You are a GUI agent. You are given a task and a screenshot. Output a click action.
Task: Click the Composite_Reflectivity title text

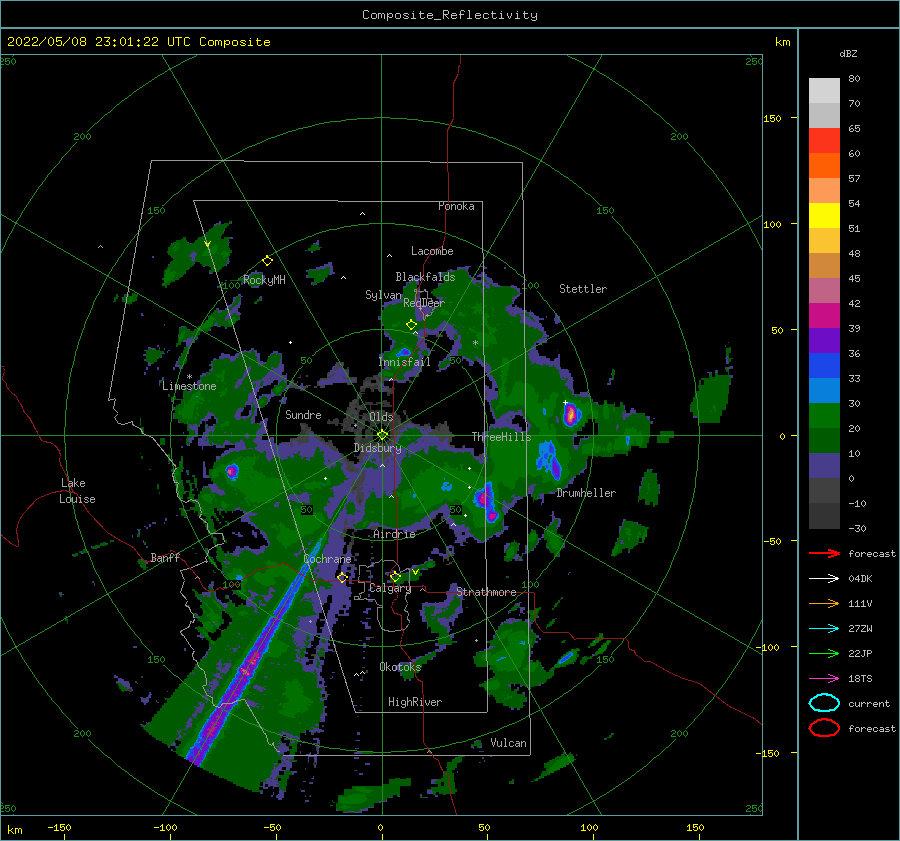[x=449, y=15]
